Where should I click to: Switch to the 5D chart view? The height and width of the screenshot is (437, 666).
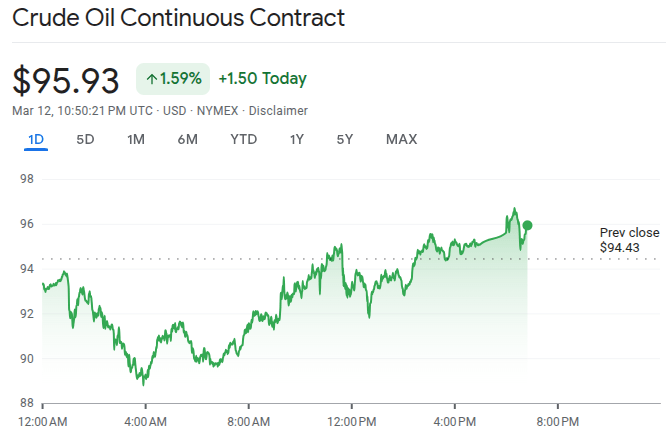85,140
